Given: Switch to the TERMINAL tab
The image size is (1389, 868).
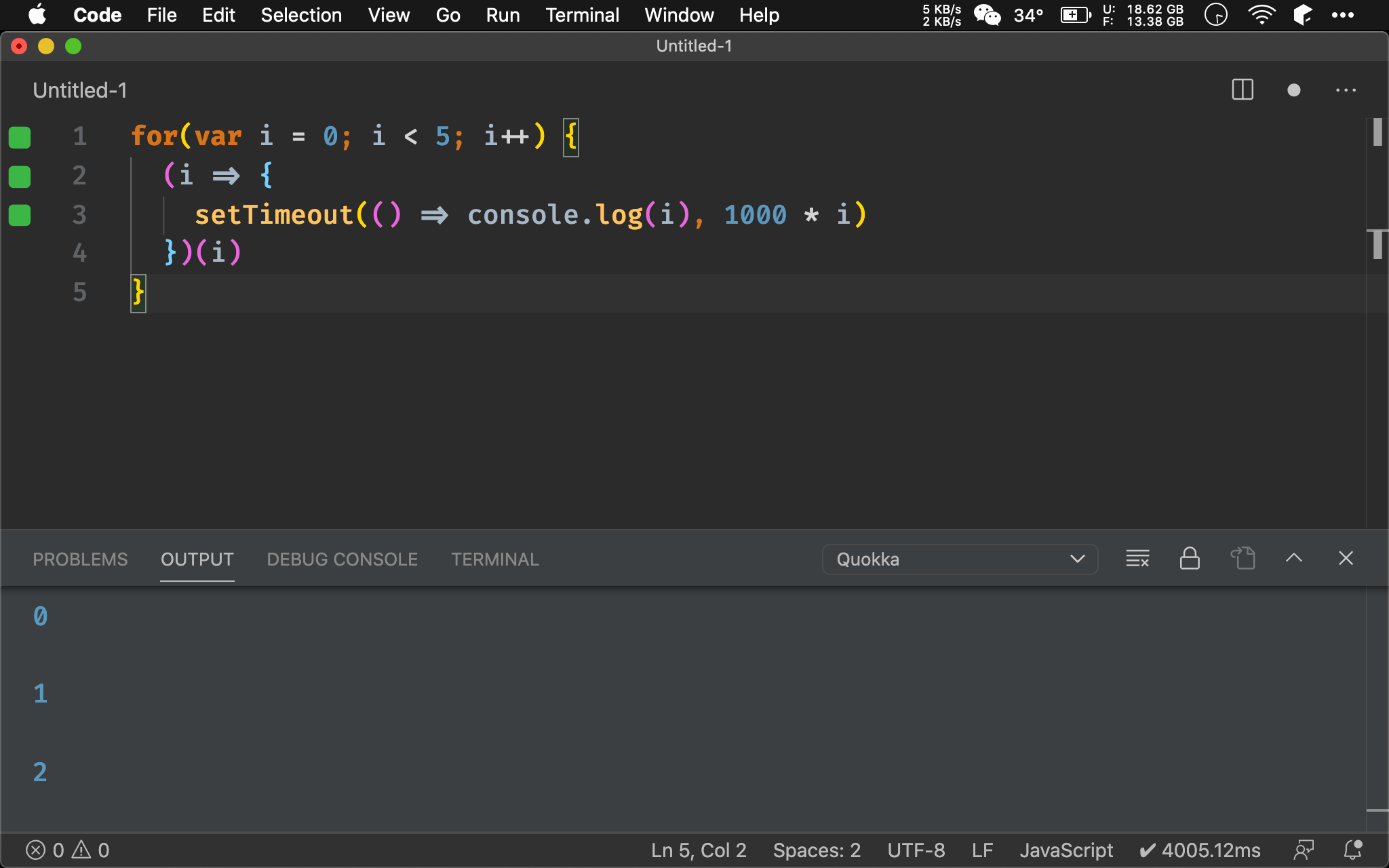Looking at the screenshot, I should coord(495,559).
